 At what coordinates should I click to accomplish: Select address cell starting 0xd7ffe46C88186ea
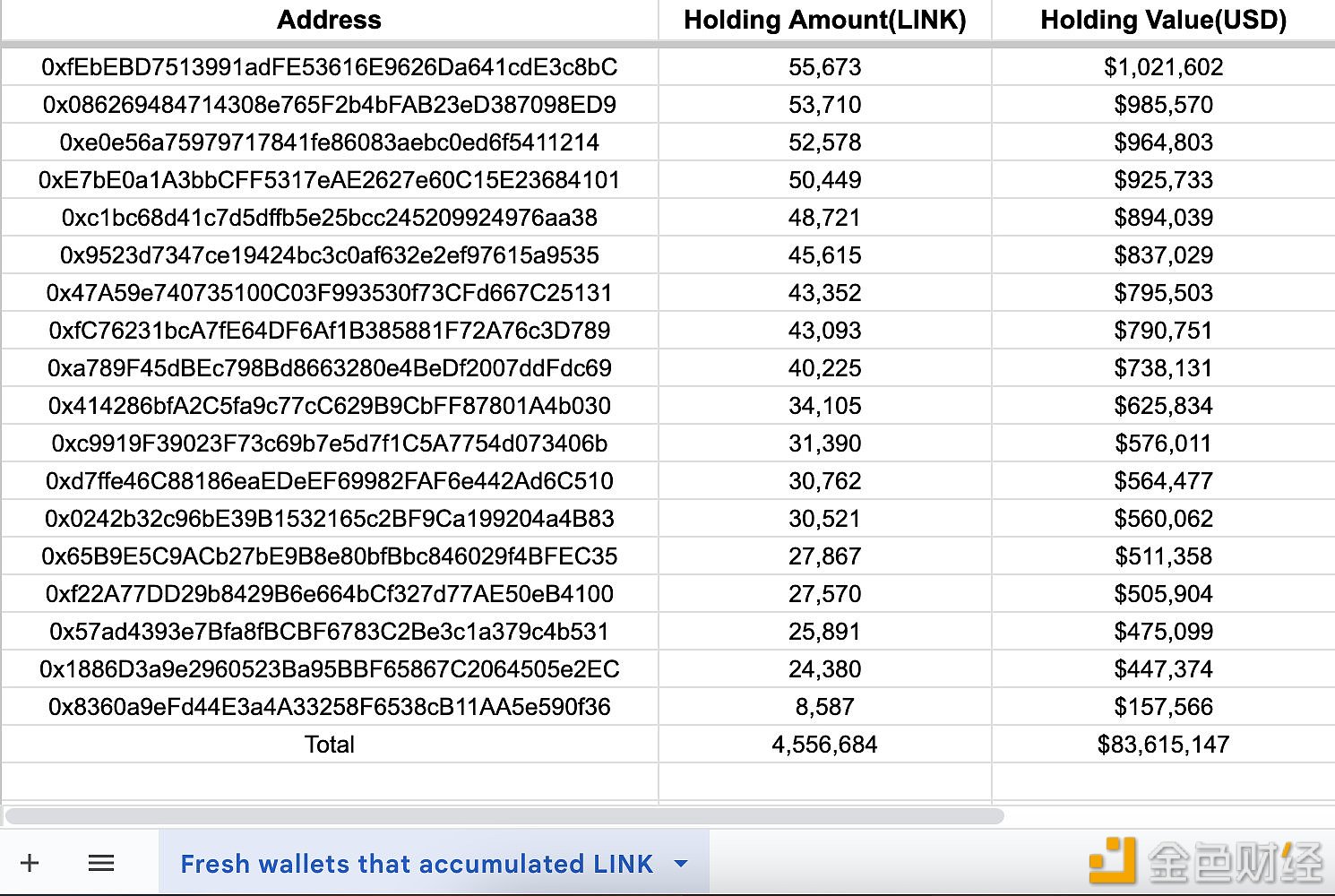(x=329, y=481)
